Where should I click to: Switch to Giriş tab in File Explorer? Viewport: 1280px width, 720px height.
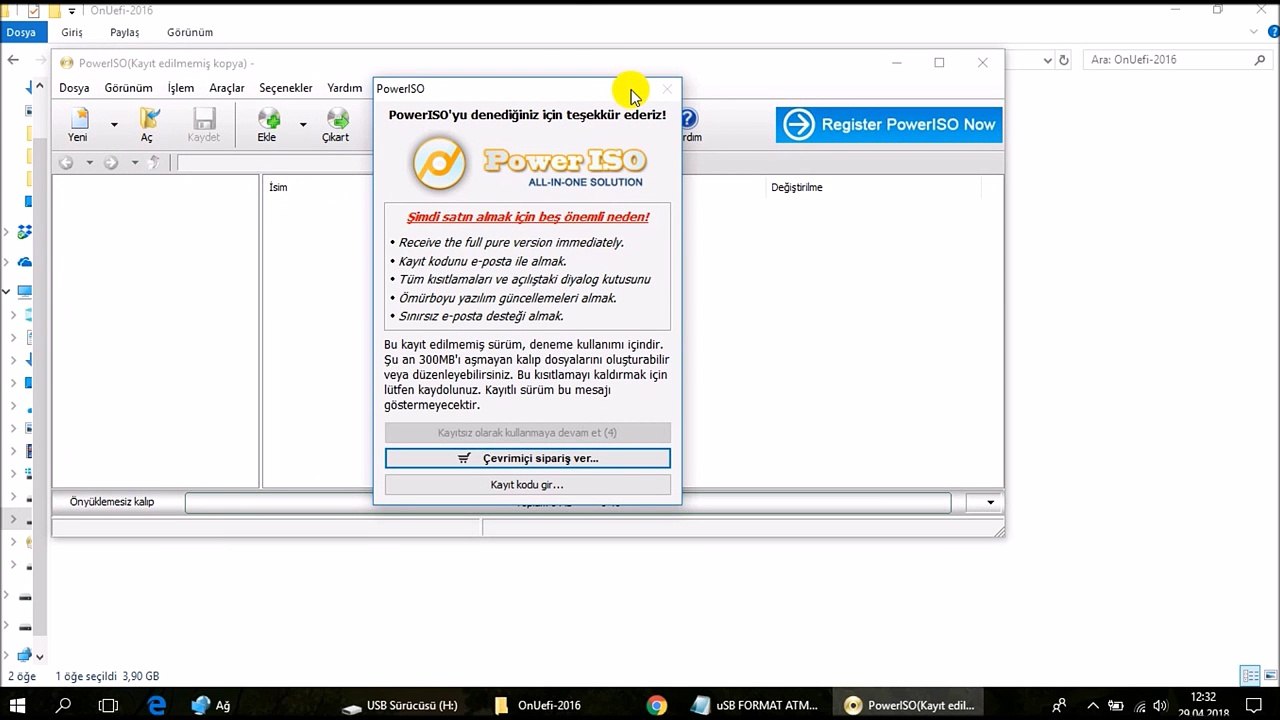72,32
